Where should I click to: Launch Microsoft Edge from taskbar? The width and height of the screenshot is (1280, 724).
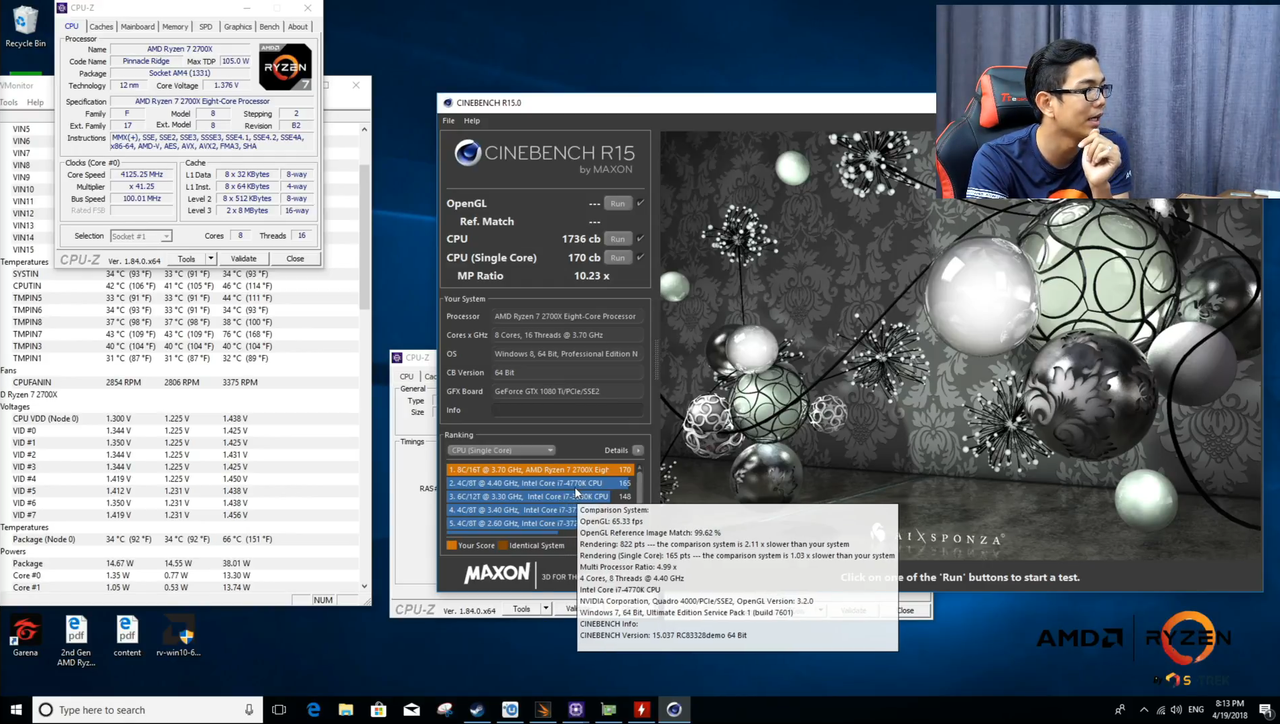click(x=314, y=710)
